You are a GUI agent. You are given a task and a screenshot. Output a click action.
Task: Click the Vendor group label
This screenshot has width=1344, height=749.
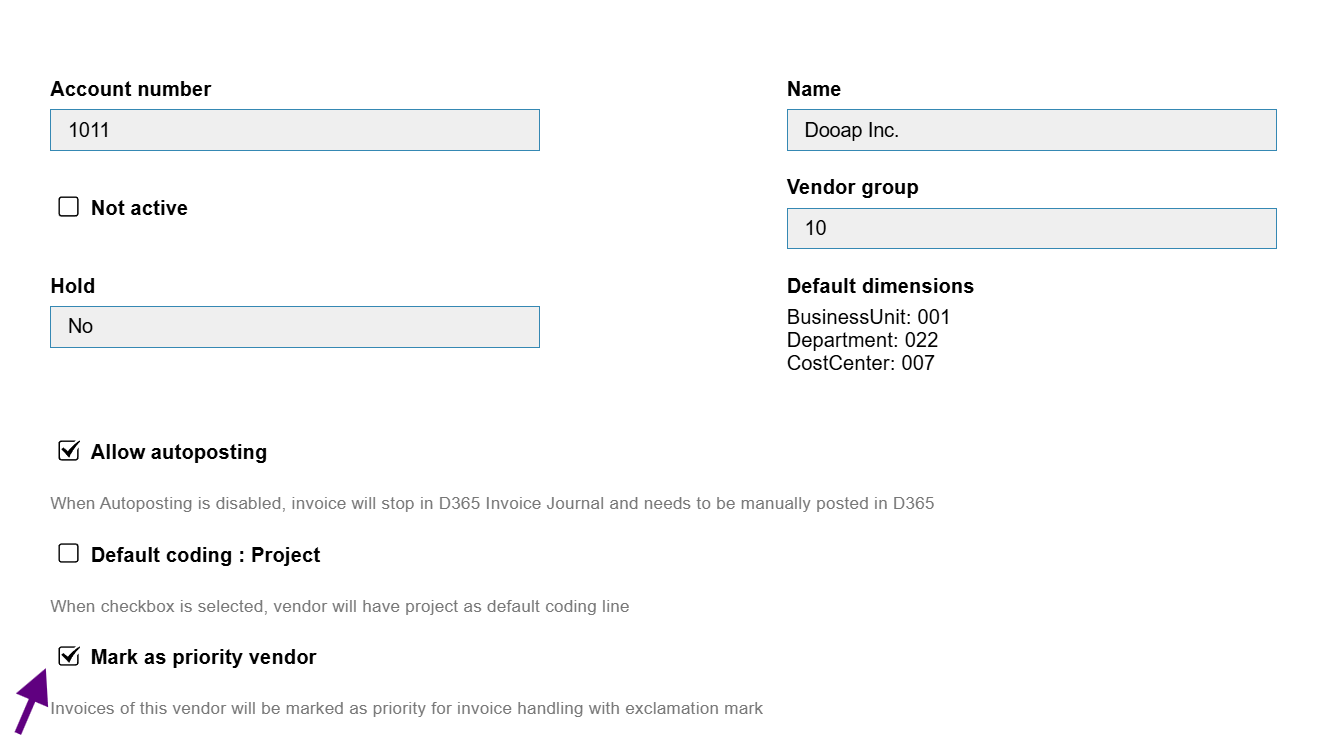click(x=852, y=187)
